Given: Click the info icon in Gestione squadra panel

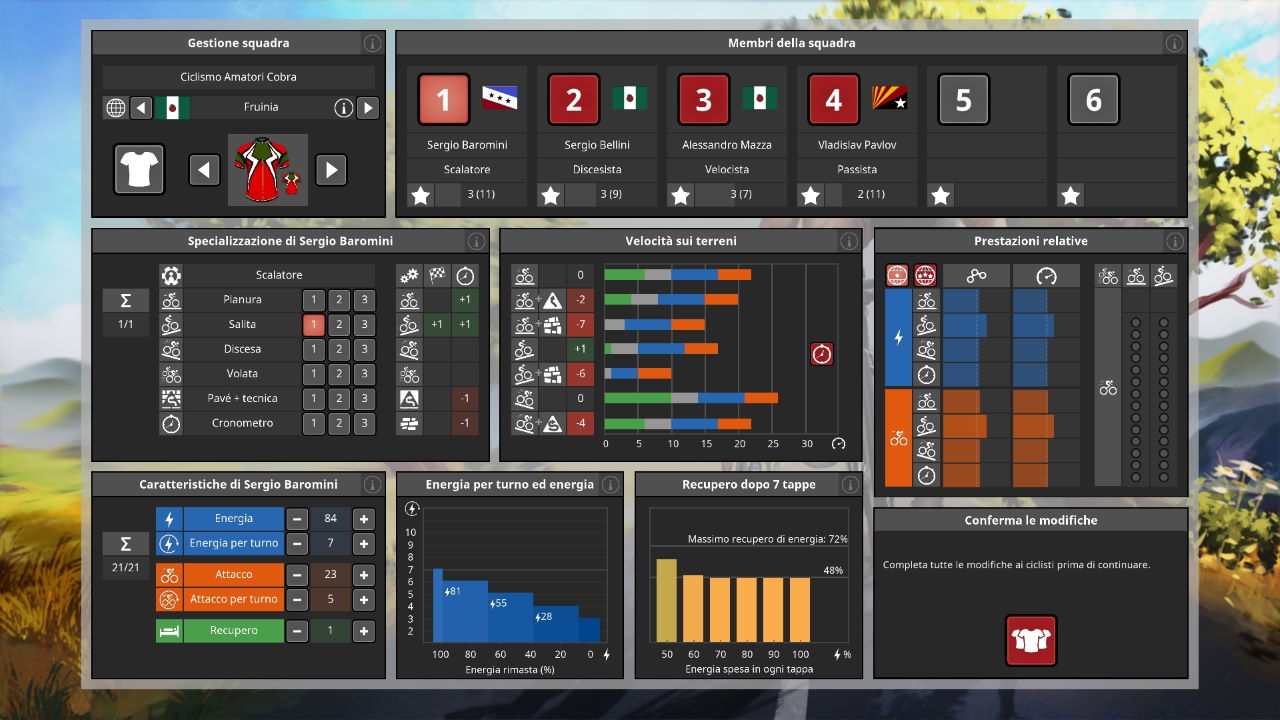Looking at the screenshot, I should 372,43.
